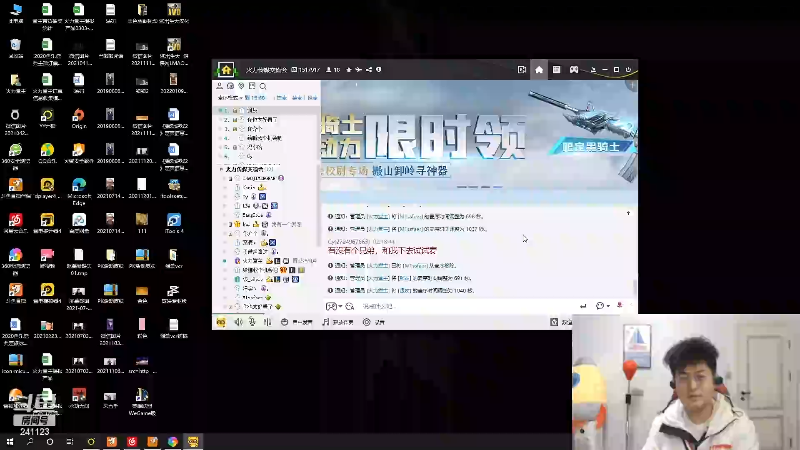The height and width of the screenshot is (450, 800).
Task: Click the middle mic queue action button
Action: tap(297, 97)
